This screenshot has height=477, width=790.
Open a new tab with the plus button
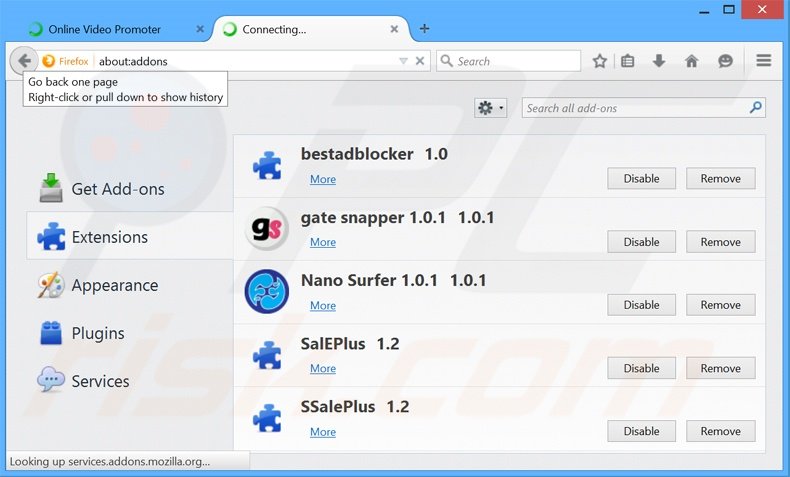[x=425, y=29]
